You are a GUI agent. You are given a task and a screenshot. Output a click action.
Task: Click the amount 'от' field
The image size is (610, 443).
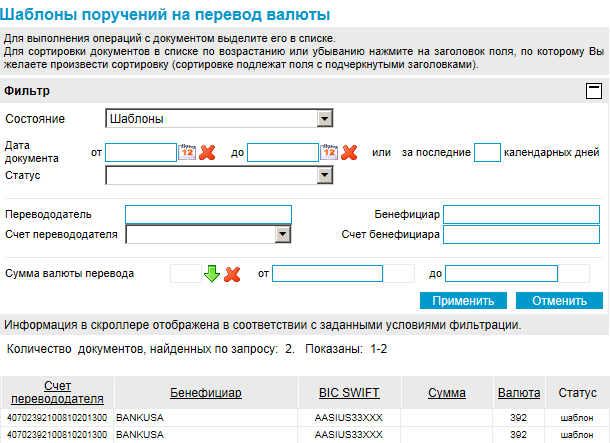coord(328,273)
